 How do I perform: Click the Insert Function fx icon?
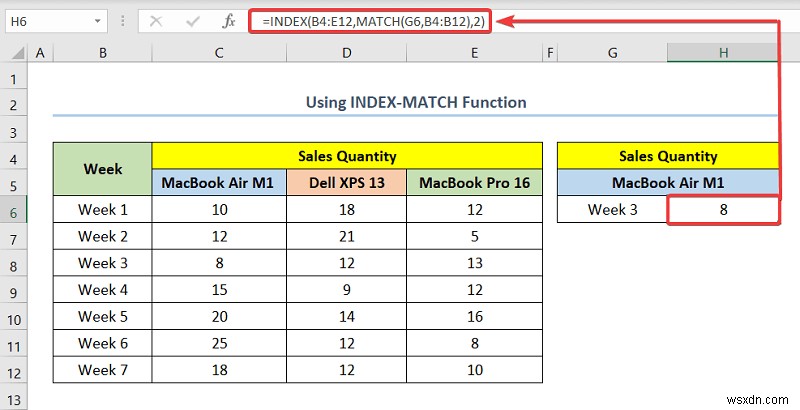click(229, 21)
